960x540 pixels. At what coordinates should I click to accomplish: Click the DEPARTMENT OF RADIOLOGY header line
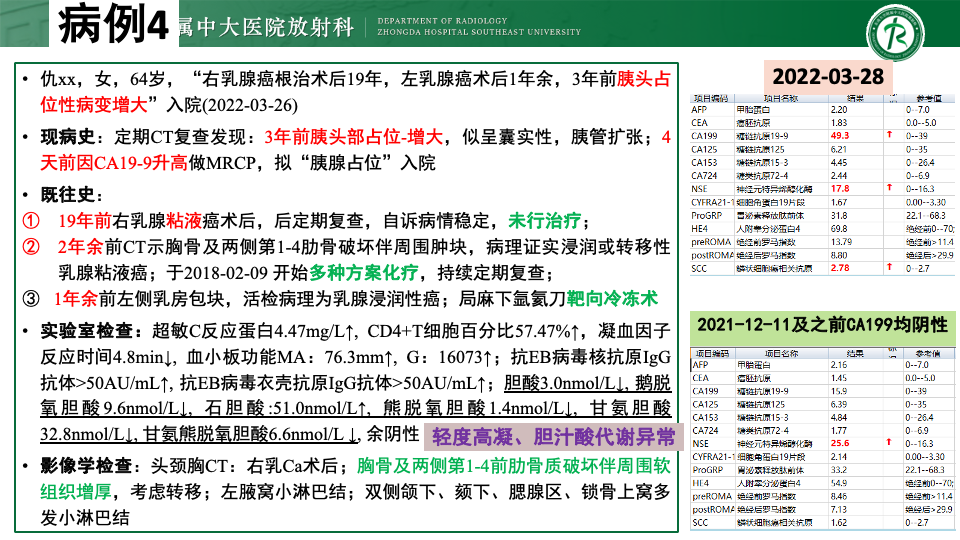[442, 21]
